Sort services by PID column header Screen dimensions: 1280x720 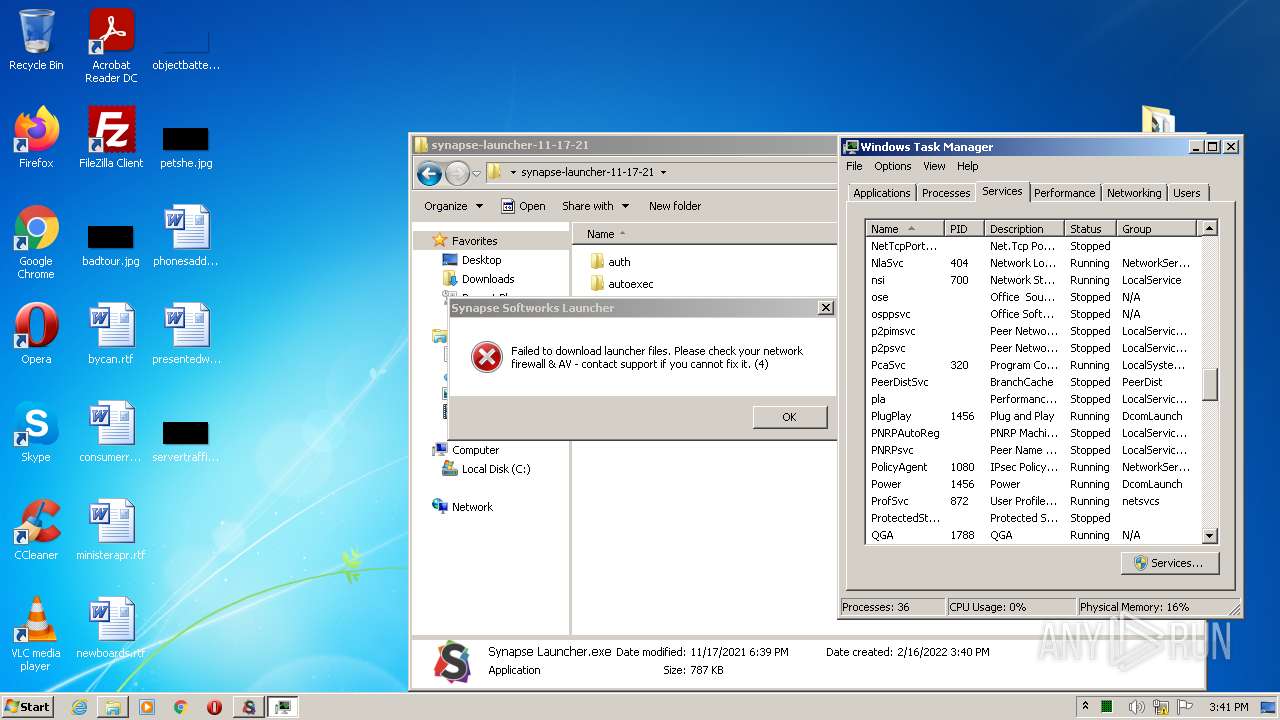tap(965, 229)
